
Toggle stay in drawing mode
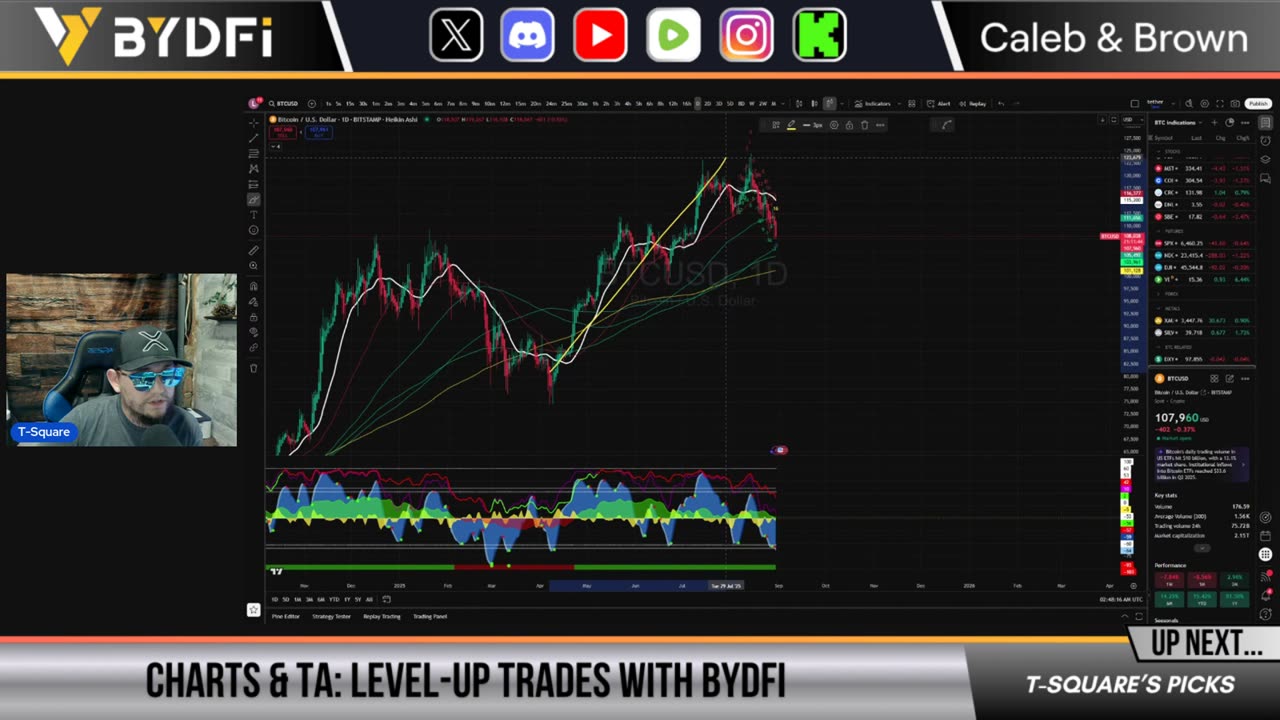tap(254, 301)
